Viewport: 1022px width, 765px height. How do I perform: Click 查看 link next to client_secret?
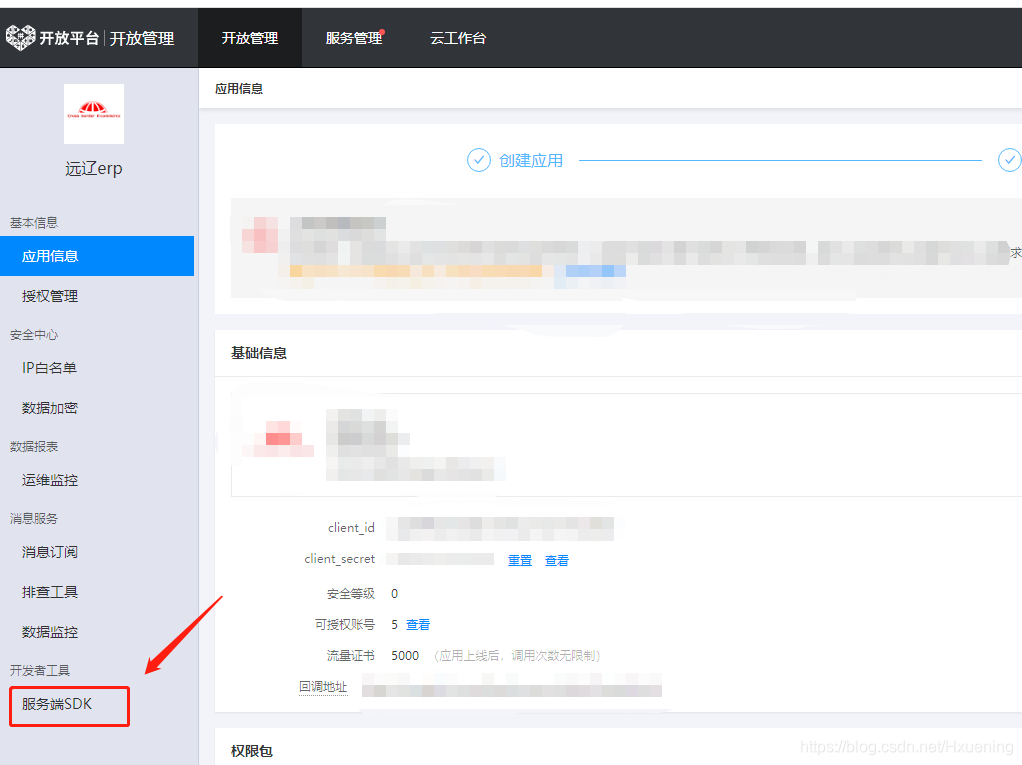557,560
